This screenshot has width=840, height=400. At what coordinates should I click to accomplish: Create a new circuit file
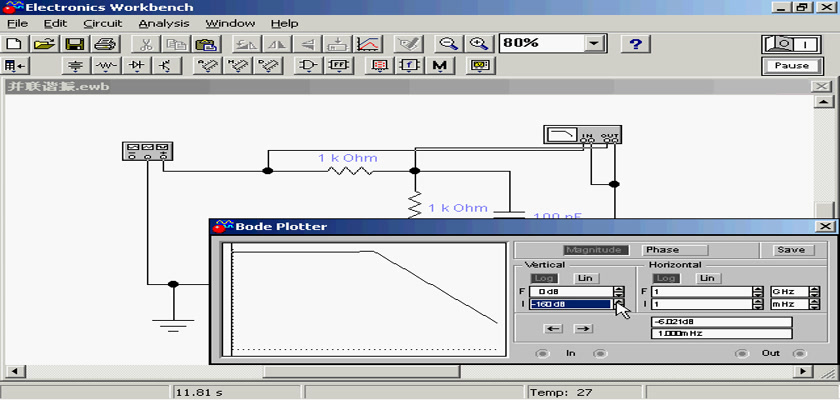(15, 44)
